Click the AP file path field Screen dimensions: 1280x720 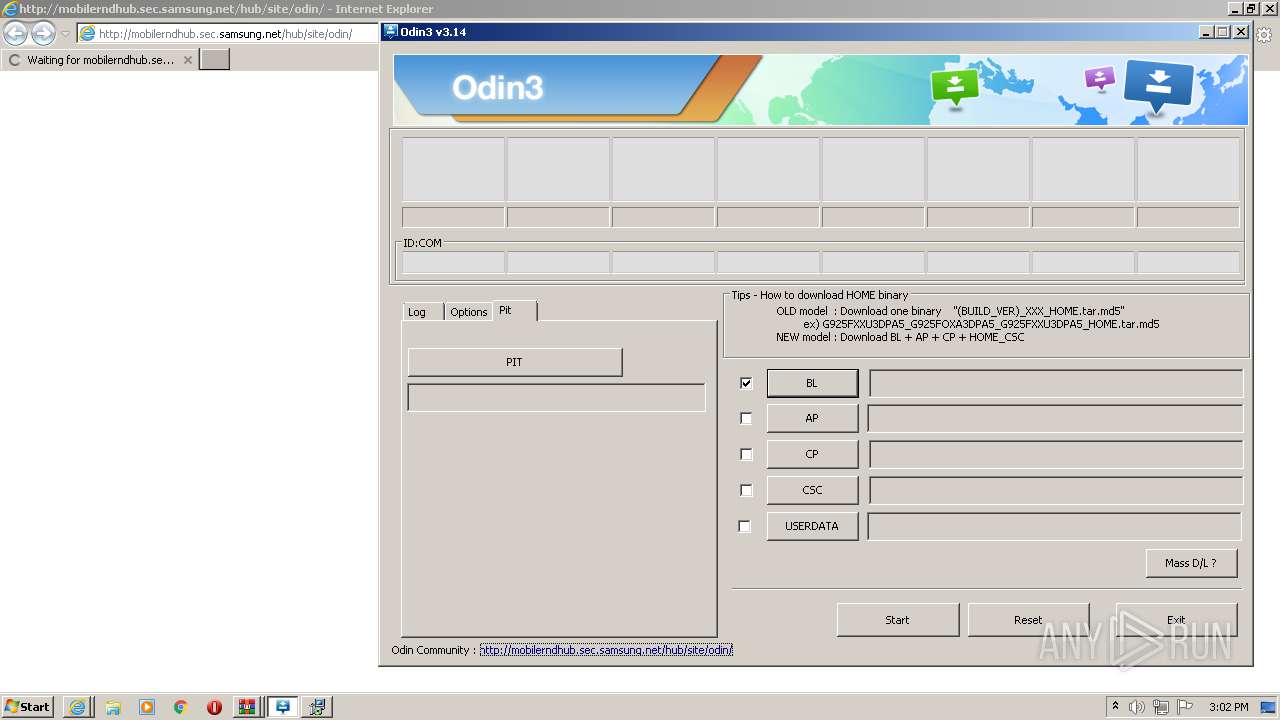pyautogui.click(x=1055, y=418)
